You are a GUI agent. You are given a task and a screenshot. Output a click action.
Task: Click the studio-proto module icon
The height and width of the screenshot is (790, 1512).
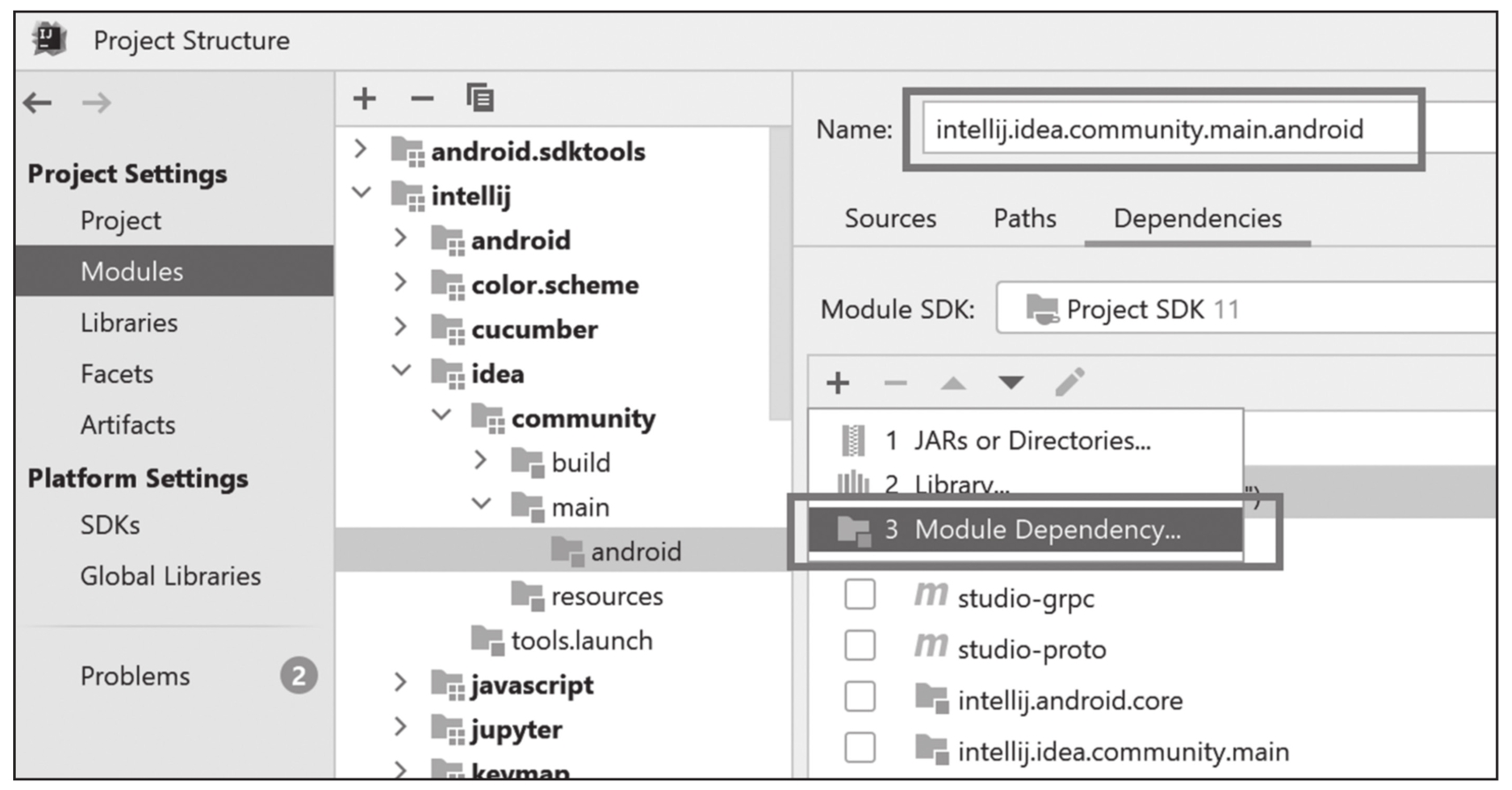pyautogui.click(x=931, y=646)
